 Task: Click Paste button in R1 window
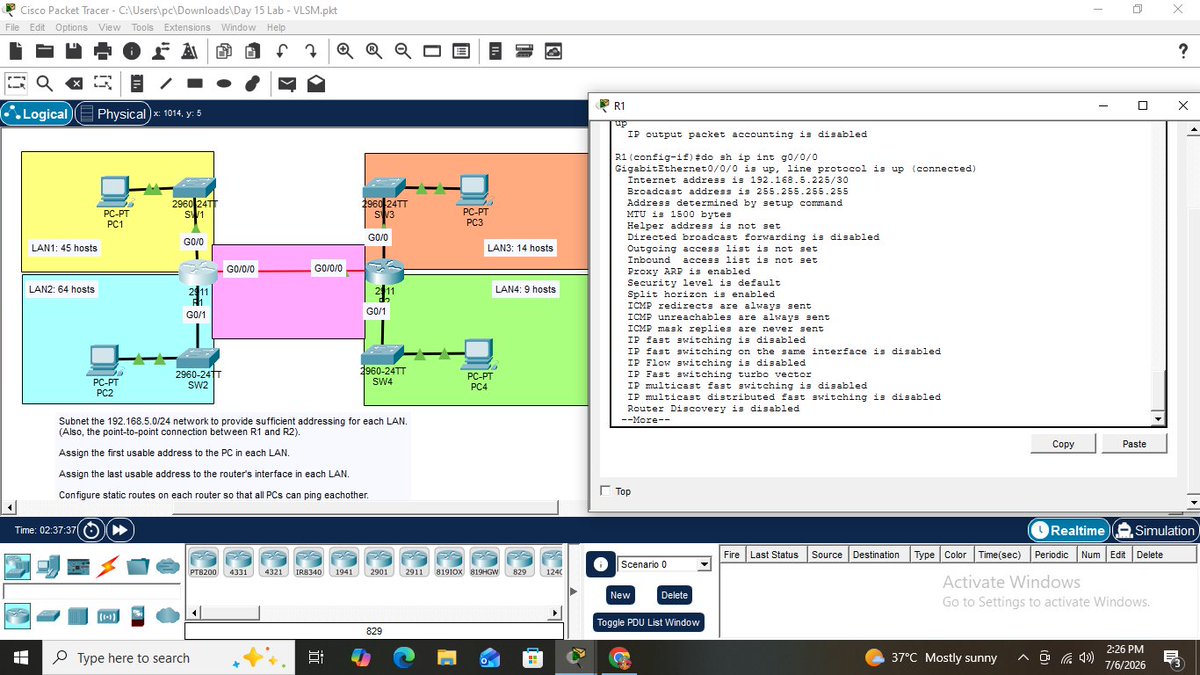click(1134, 444)
